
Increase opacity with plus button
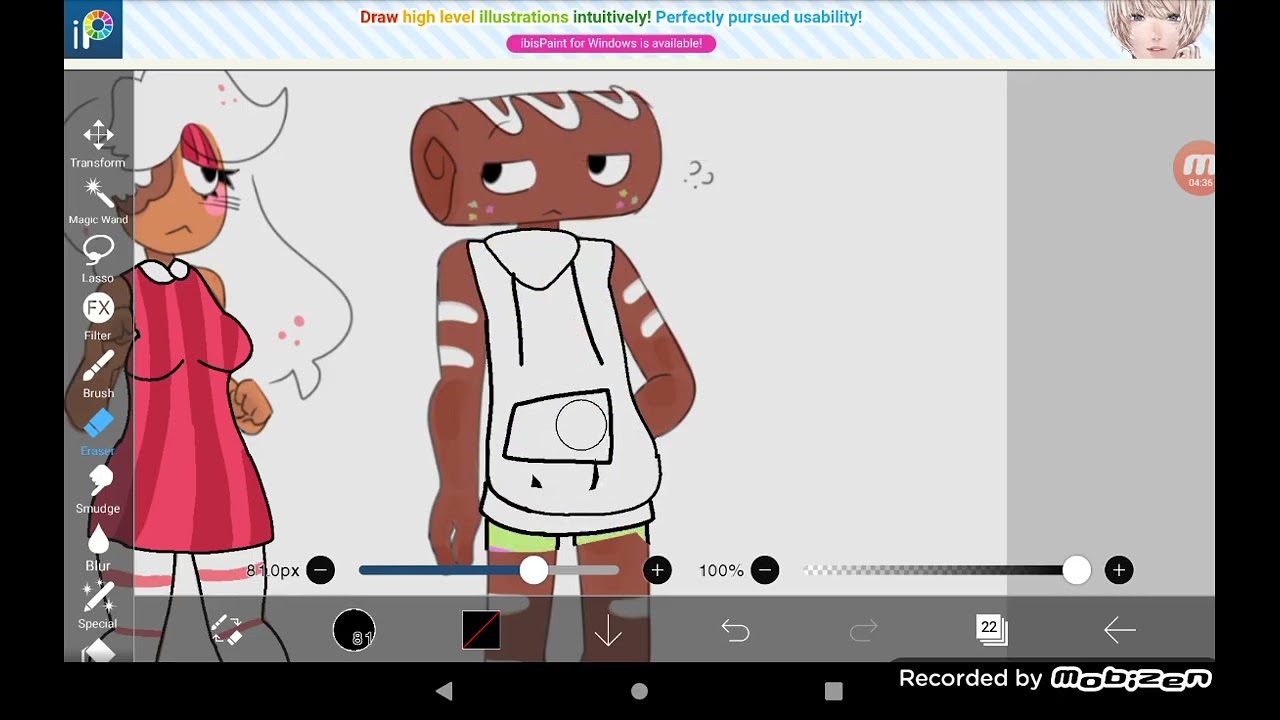tap(1118, 570)
